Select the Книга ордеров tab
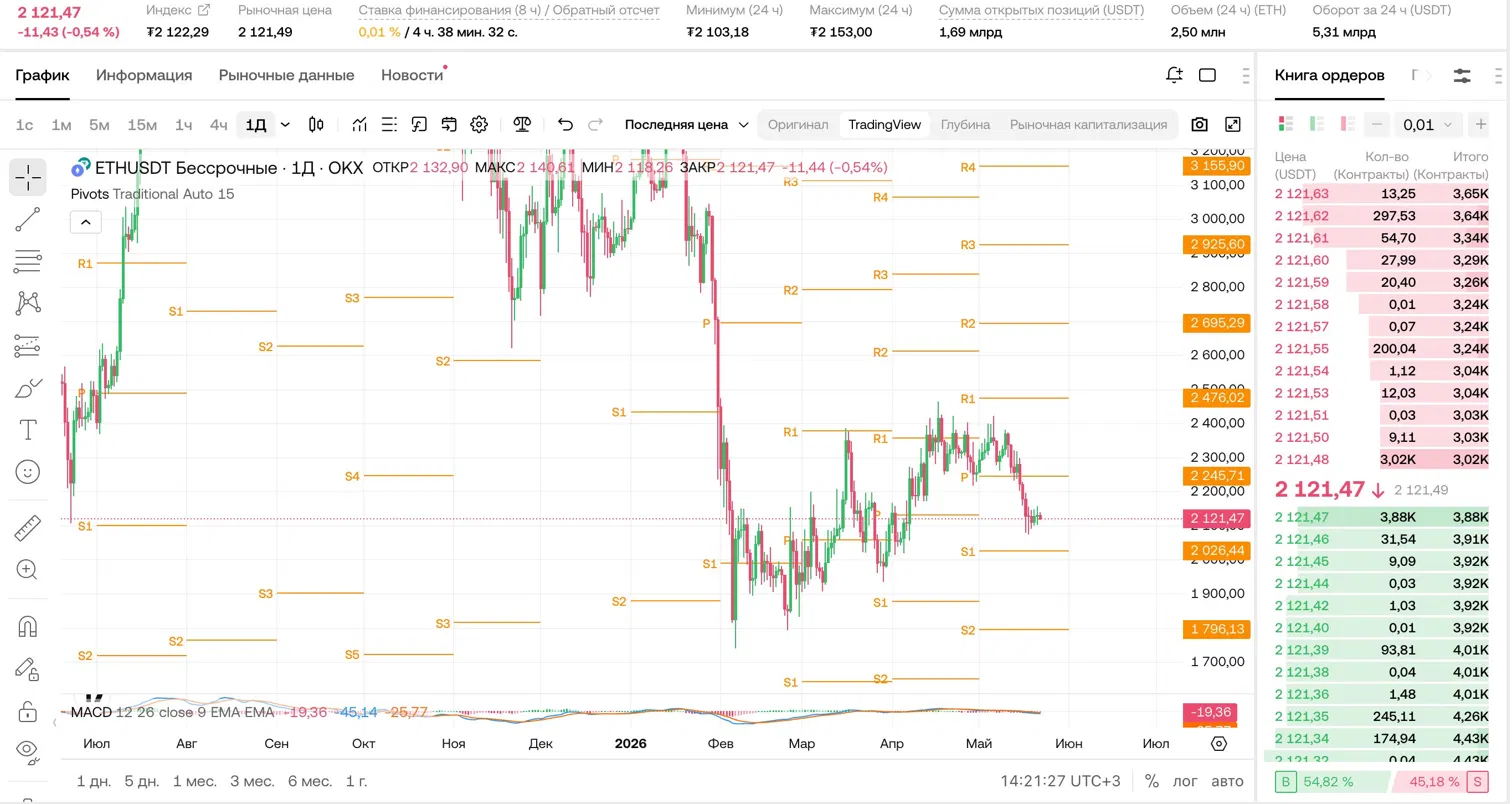The width and height of the screenshot is (1512, 804). pos(1330,75)
